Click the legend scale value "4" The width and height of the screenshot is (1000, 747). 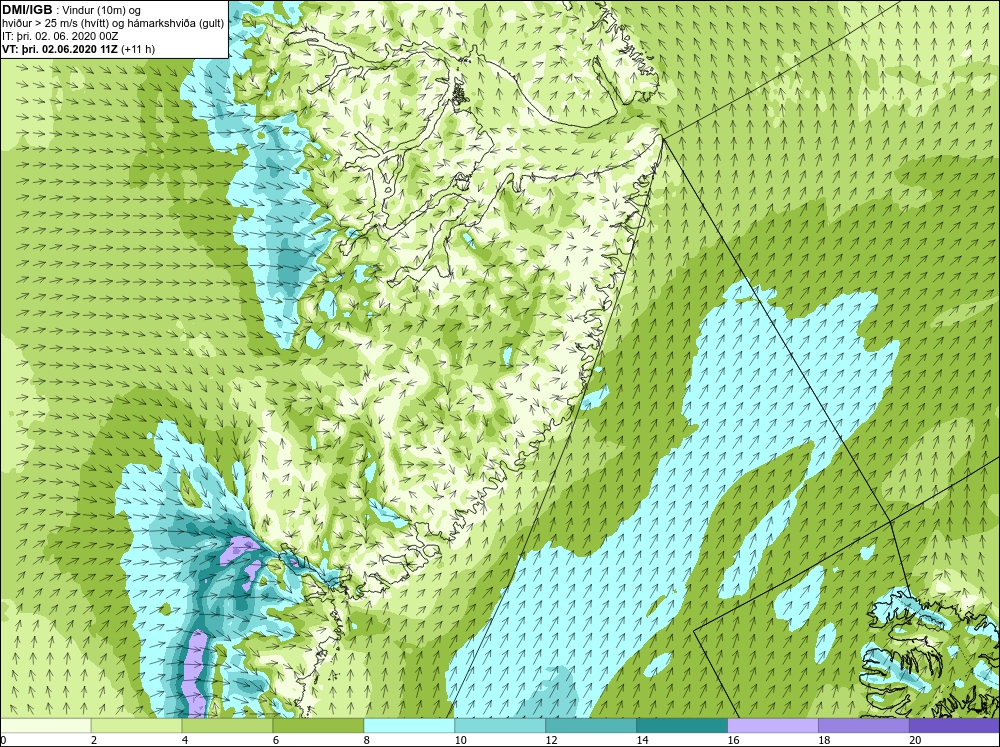185,740
